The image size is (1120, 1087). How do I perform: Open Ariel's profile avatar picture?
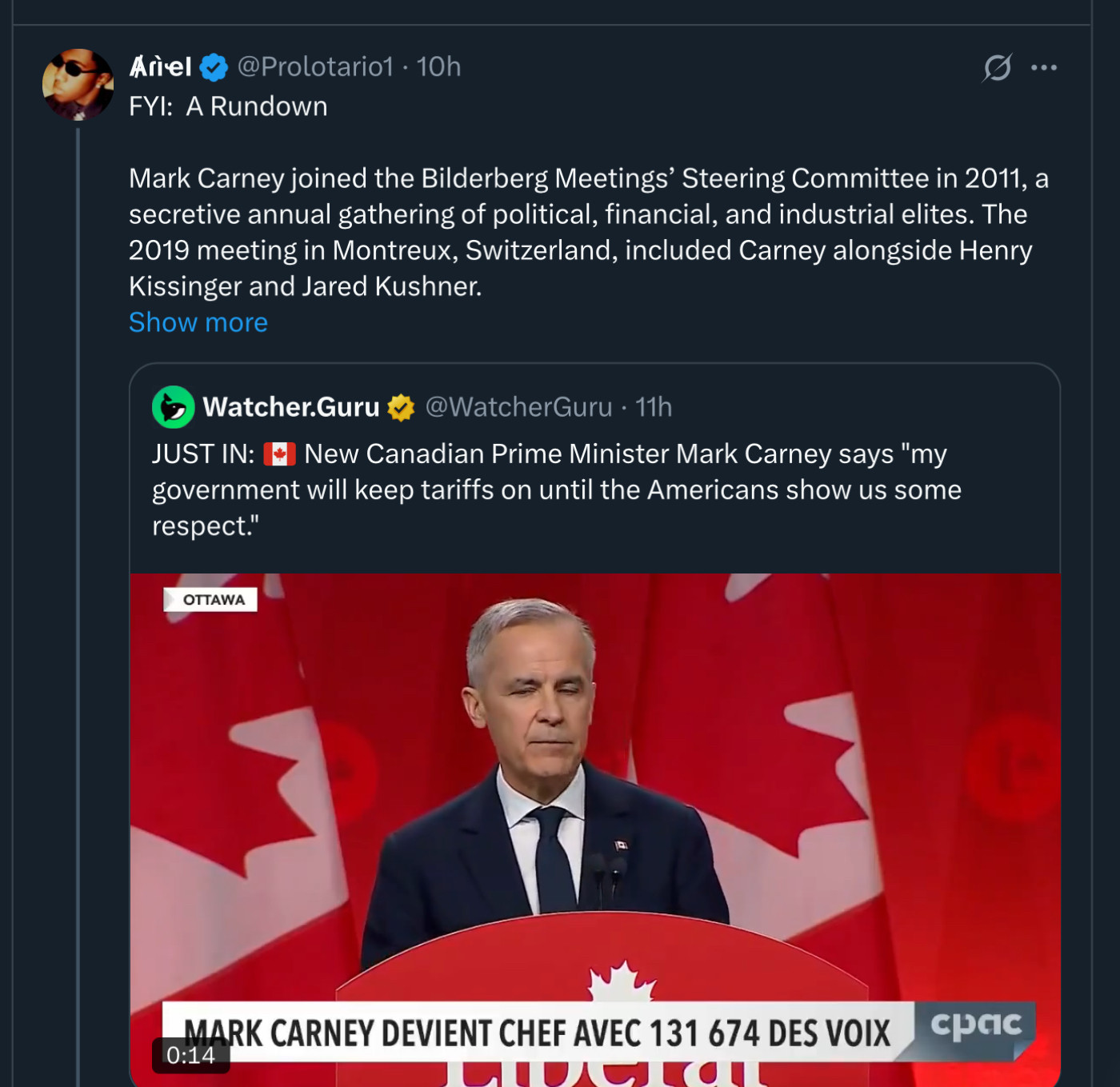coord(78,85)
